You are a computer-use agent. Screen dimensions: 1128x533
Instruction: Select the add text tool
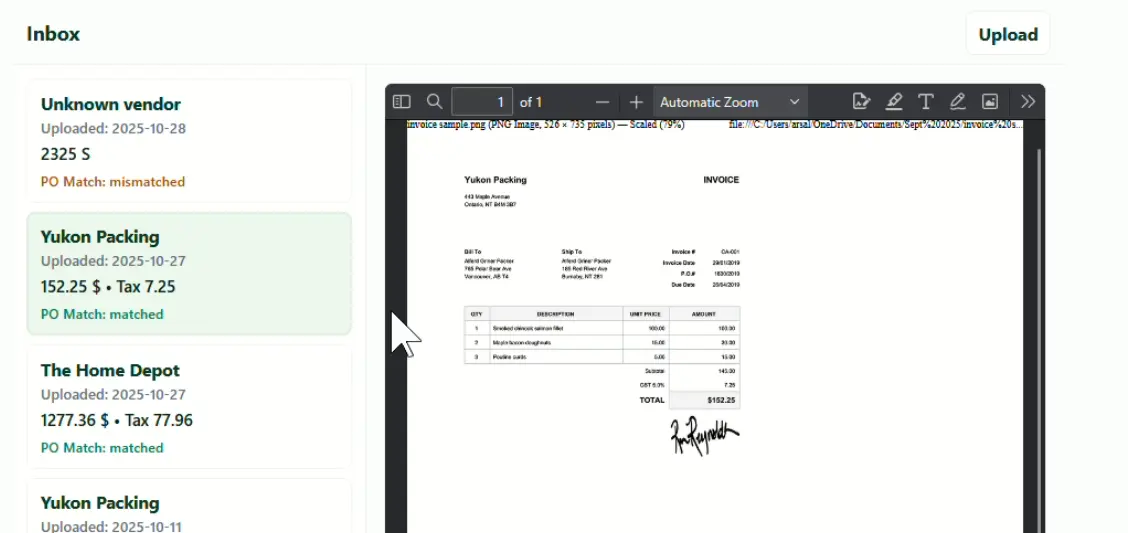925,101
